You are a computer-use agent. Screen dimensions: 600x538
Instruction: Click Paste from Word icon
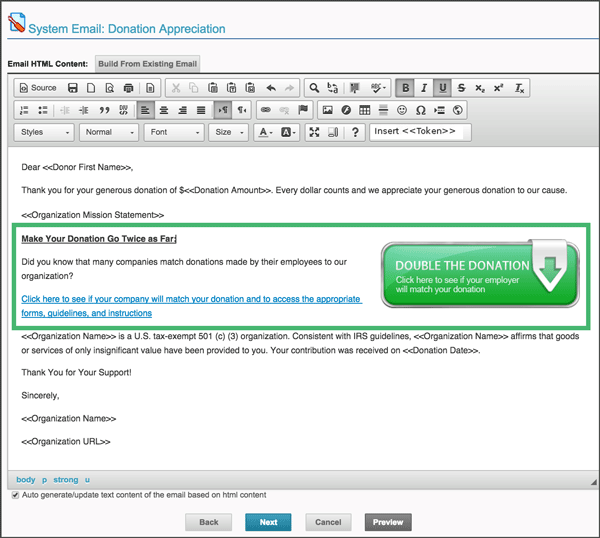[x=250, y=88]
